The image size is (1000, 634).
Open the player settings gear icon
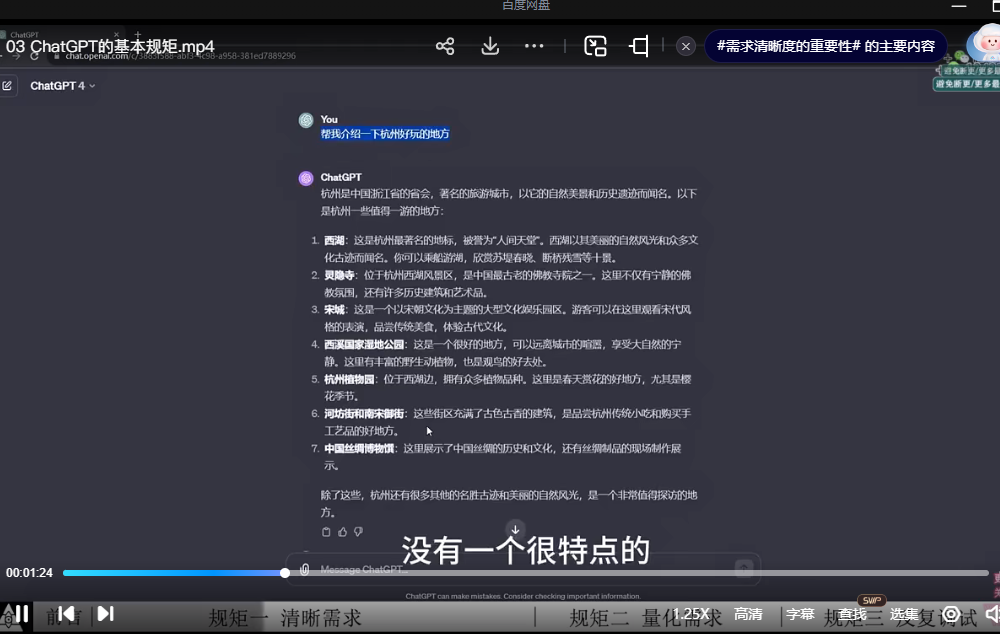pos(951,614)
